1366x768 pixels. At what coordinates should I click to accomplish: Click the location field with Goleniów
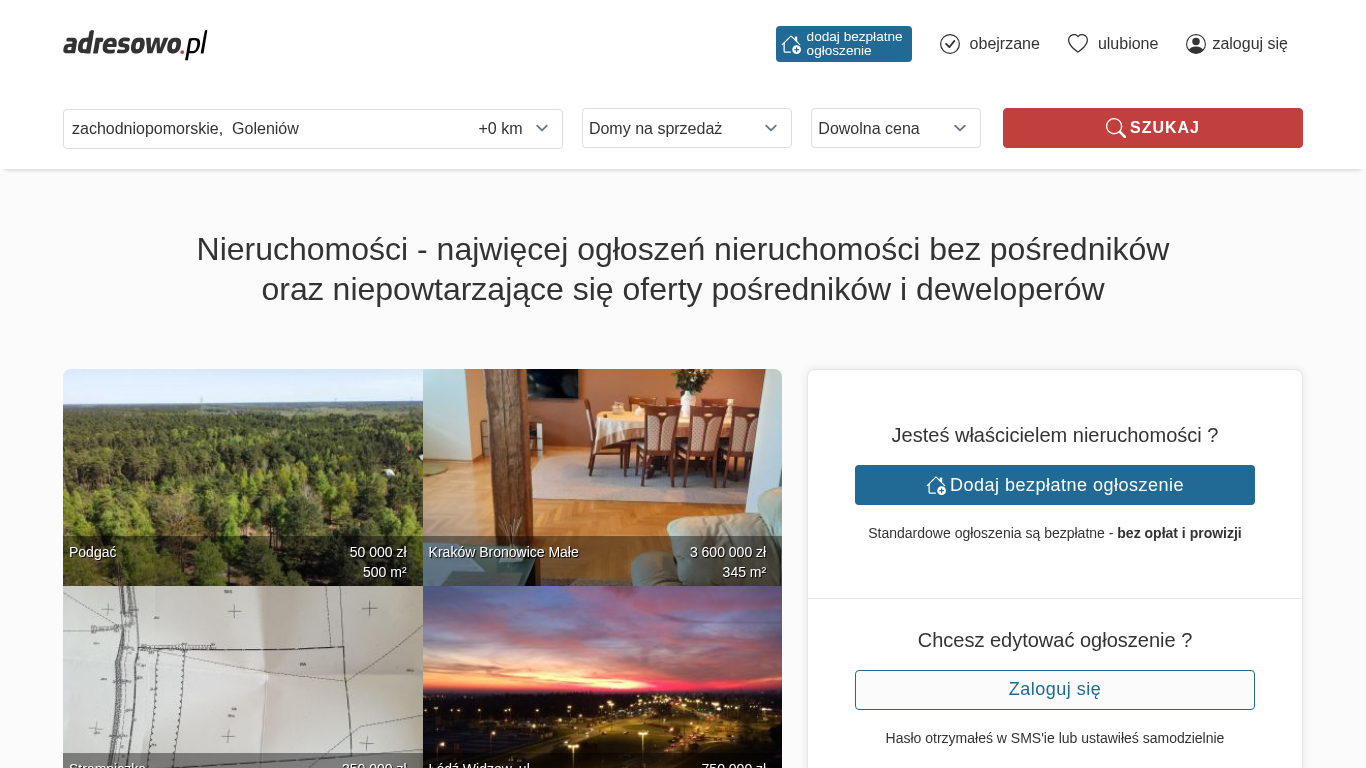(x=260, y=128)
